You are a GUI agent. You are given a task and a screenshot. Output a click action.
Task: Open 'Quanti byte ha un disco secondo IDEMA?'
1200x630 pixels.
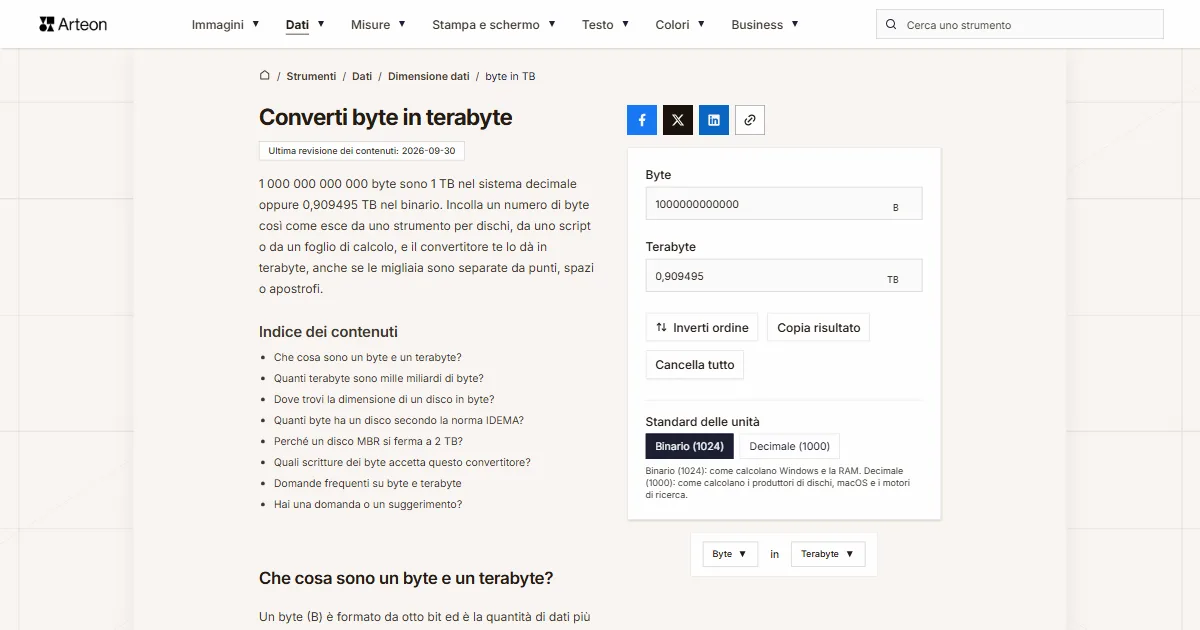coord(399,420)
